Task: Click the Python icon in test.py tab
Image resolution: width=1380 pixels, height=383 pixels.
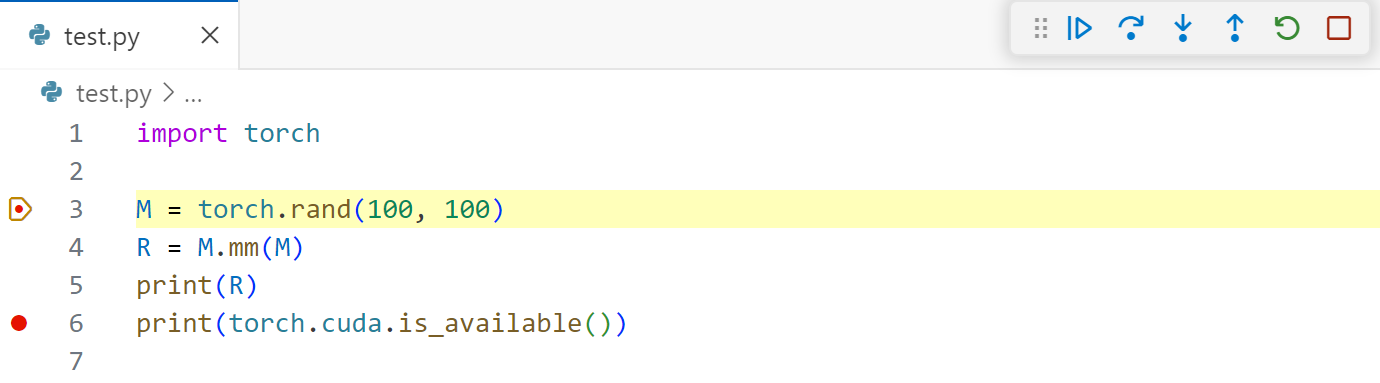Action: pyautogui.click(x=40, y=37)
